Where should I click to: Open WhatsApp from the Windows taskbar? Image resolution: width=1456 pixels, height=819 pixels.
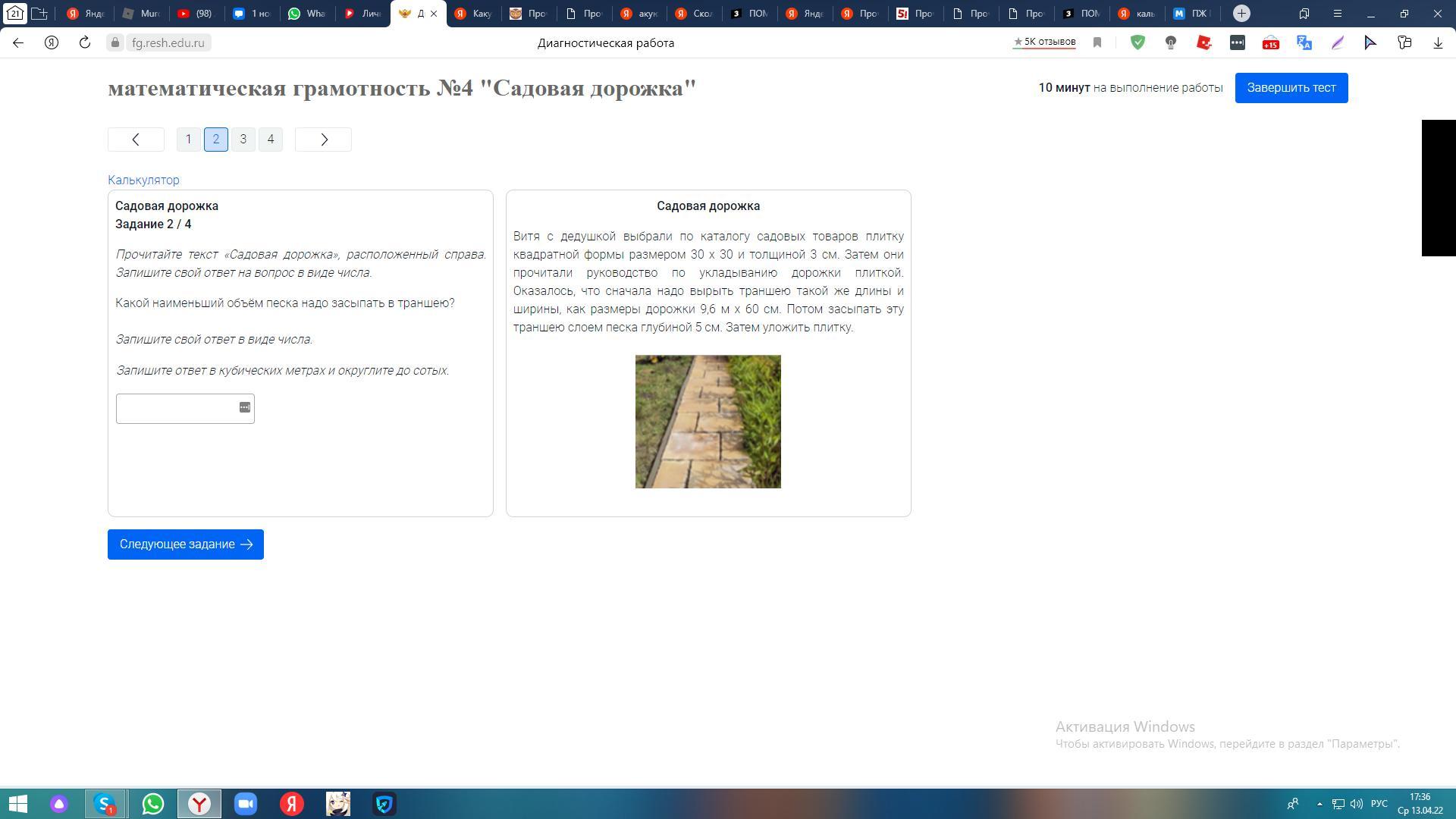click(x=152, y=804)
